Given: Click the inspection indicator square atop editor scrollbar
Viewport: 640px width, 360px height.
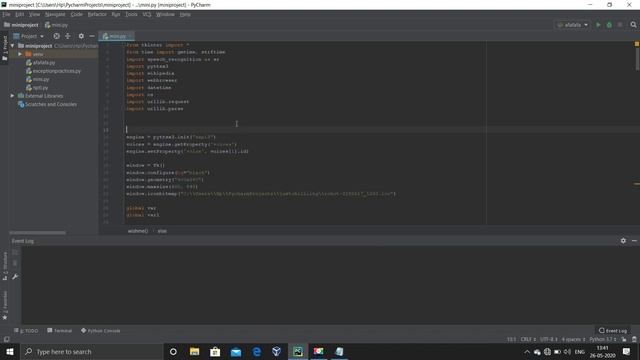Looking at the screenshot, I should tap(636, 44).
